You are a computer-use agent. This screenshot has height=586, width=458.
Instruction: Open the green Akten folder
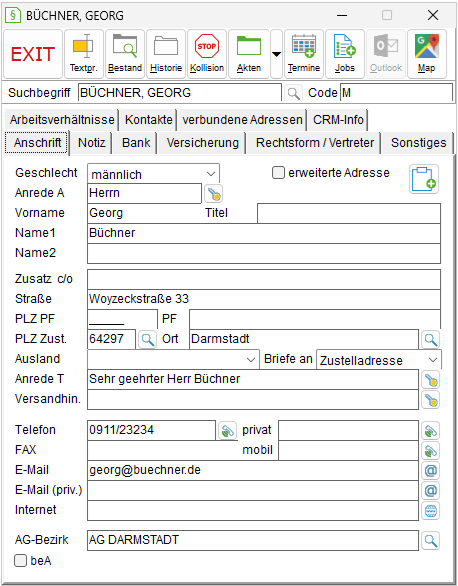(249, 54)
